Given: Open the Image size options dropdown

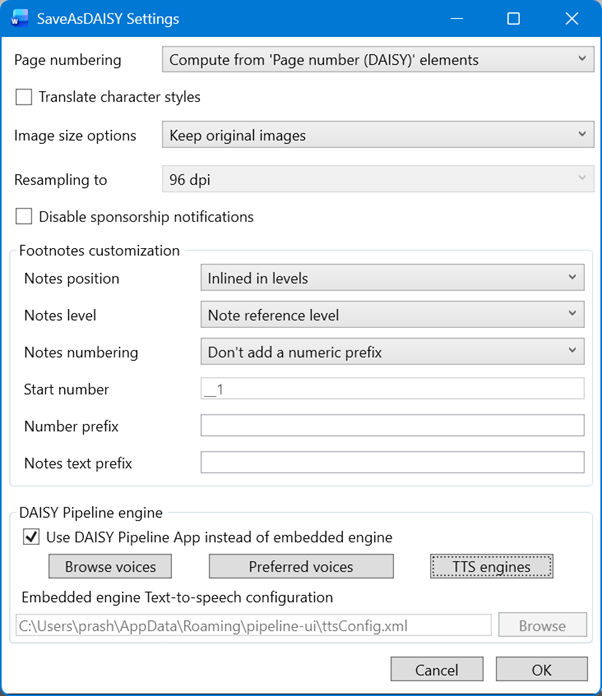Looking at the screenshot, I should coord(378,135).
